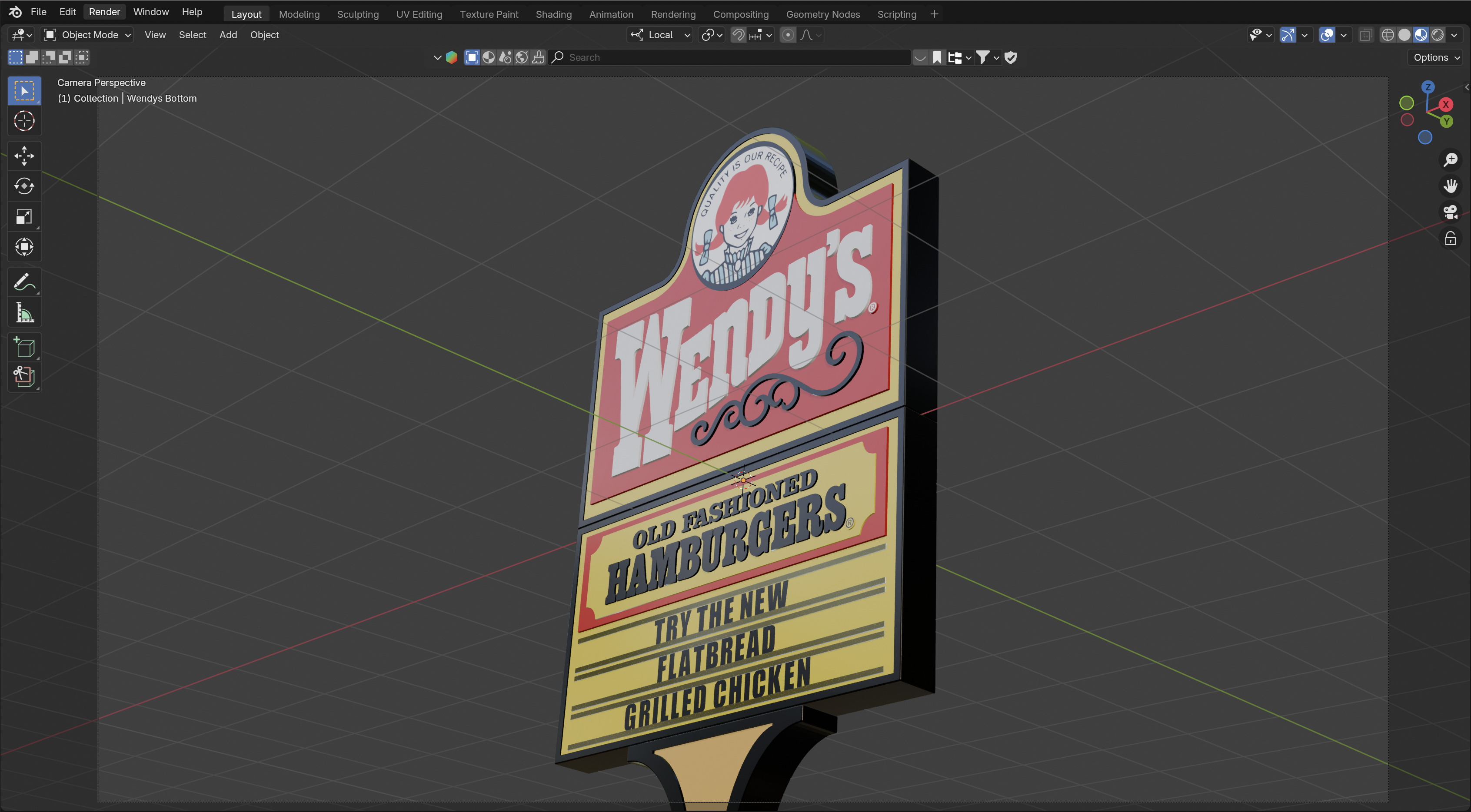This screenshot has height=812, width=1471.
Task: Open snapping options dropdown
Action: (761, 35)
